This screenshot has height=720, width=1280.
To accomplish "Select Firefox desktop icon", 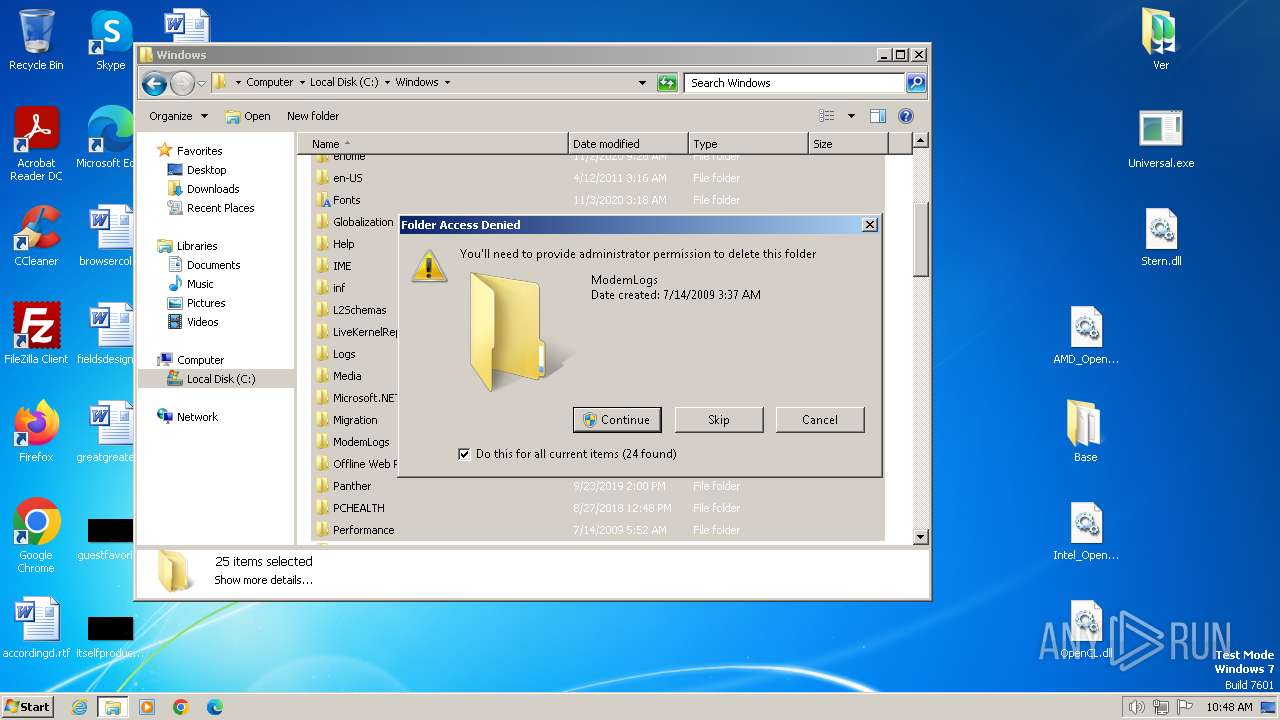I will pyautogui.click(x=36, y=432).
